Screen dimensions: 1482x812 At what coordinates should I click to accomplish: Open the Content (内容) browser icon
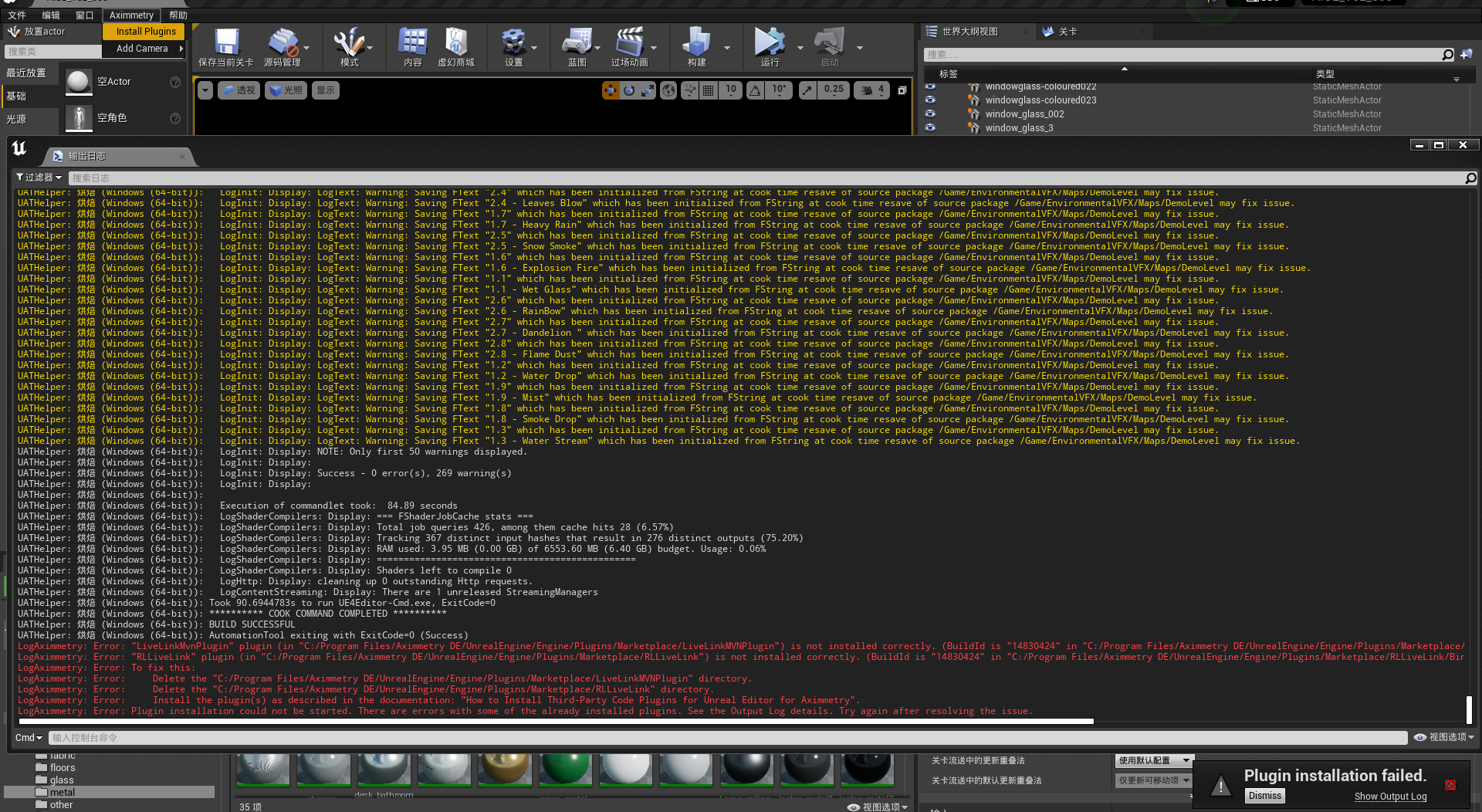point(412,42)
